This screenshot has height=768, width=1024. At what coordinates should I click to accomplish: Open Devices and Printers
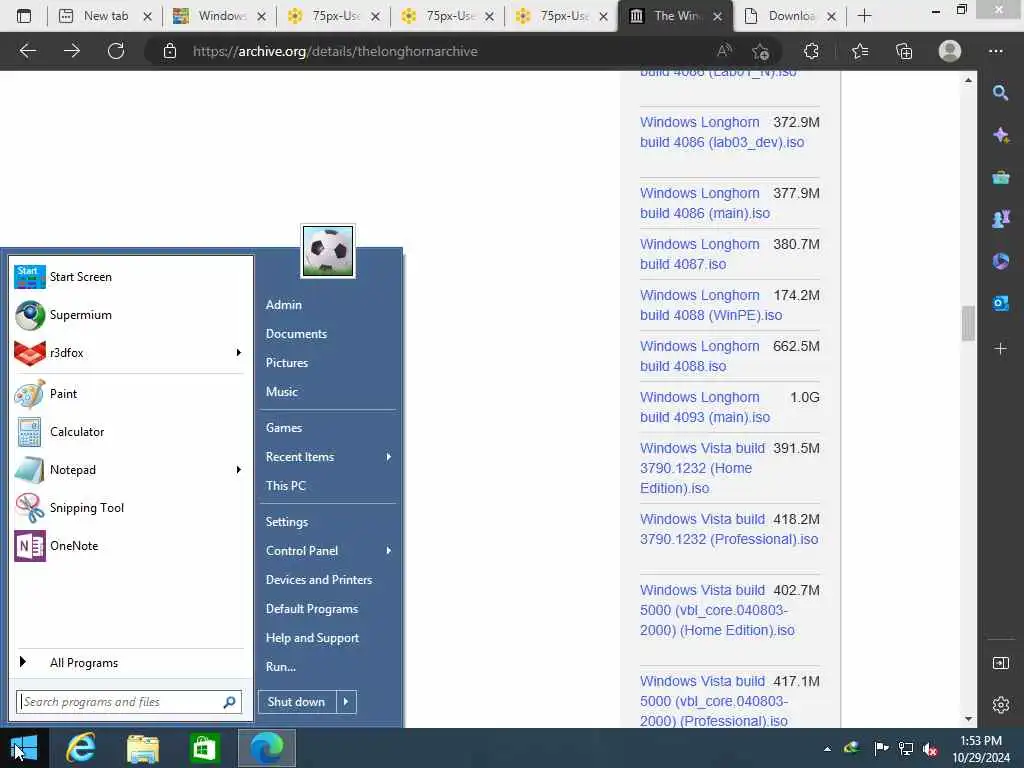319,580
